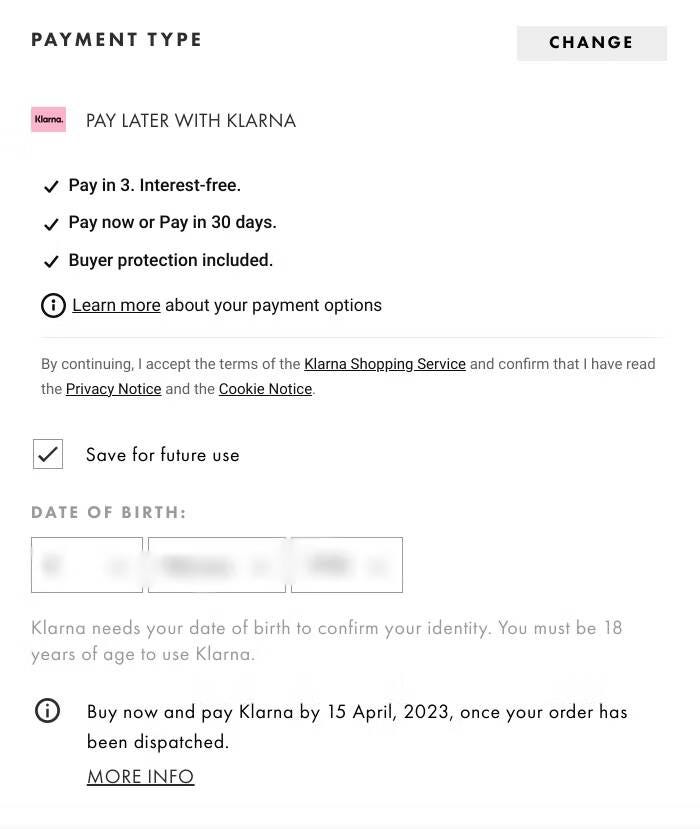The width and height of the screenshot is (700, 829).
Task: Open the Klarna Shopping Service terms link
Action: [x=385, y=364]
